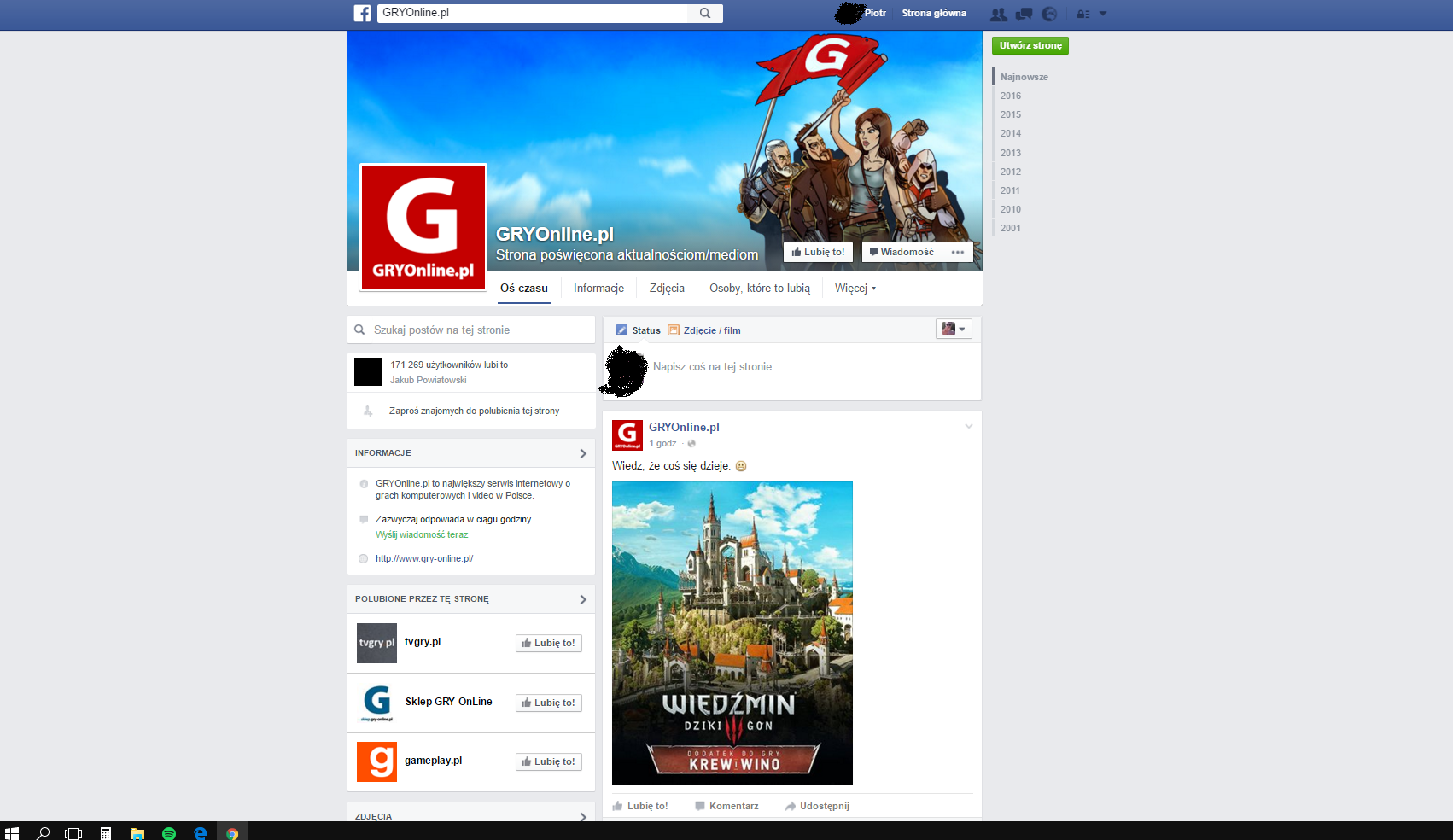This screenshot has height=840, width=1453.
Task: Expand the INFORMACJE section chevron
Action: (x=583, y=453)
